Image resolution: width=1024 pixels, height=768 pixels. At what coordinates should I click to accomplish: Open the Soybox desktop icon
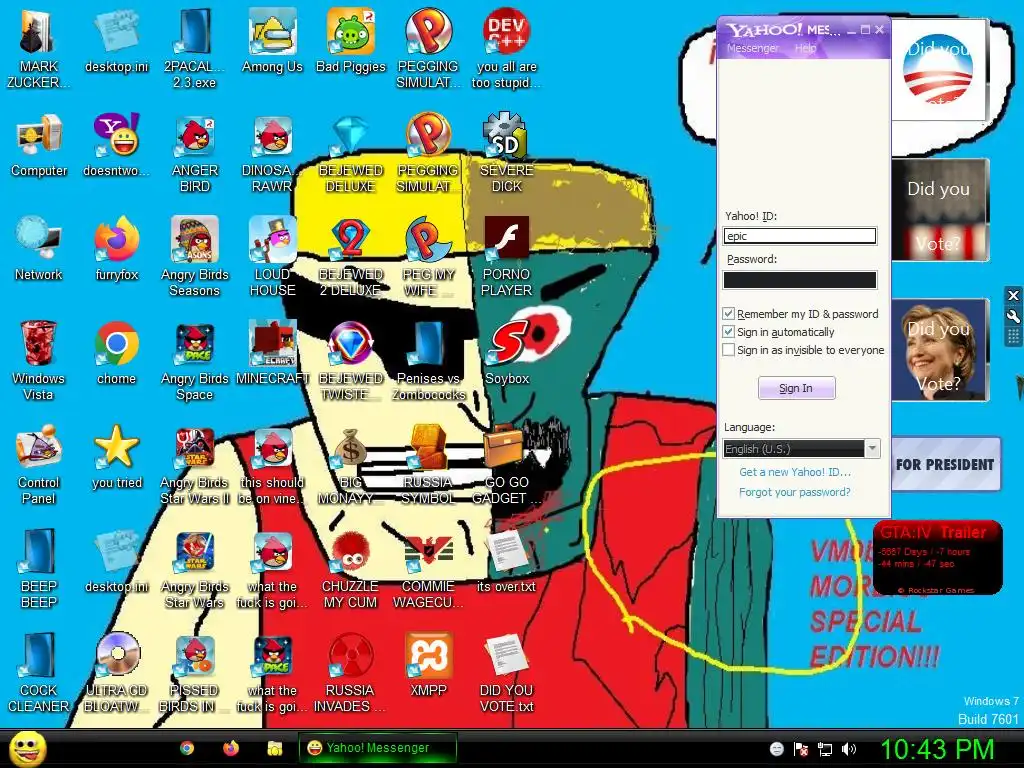pos(507,353)
